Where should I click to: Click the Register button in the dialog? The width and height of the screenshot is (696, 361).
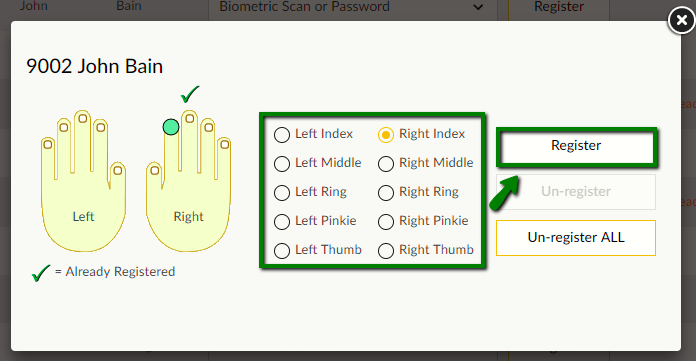(x=576, y=146)
